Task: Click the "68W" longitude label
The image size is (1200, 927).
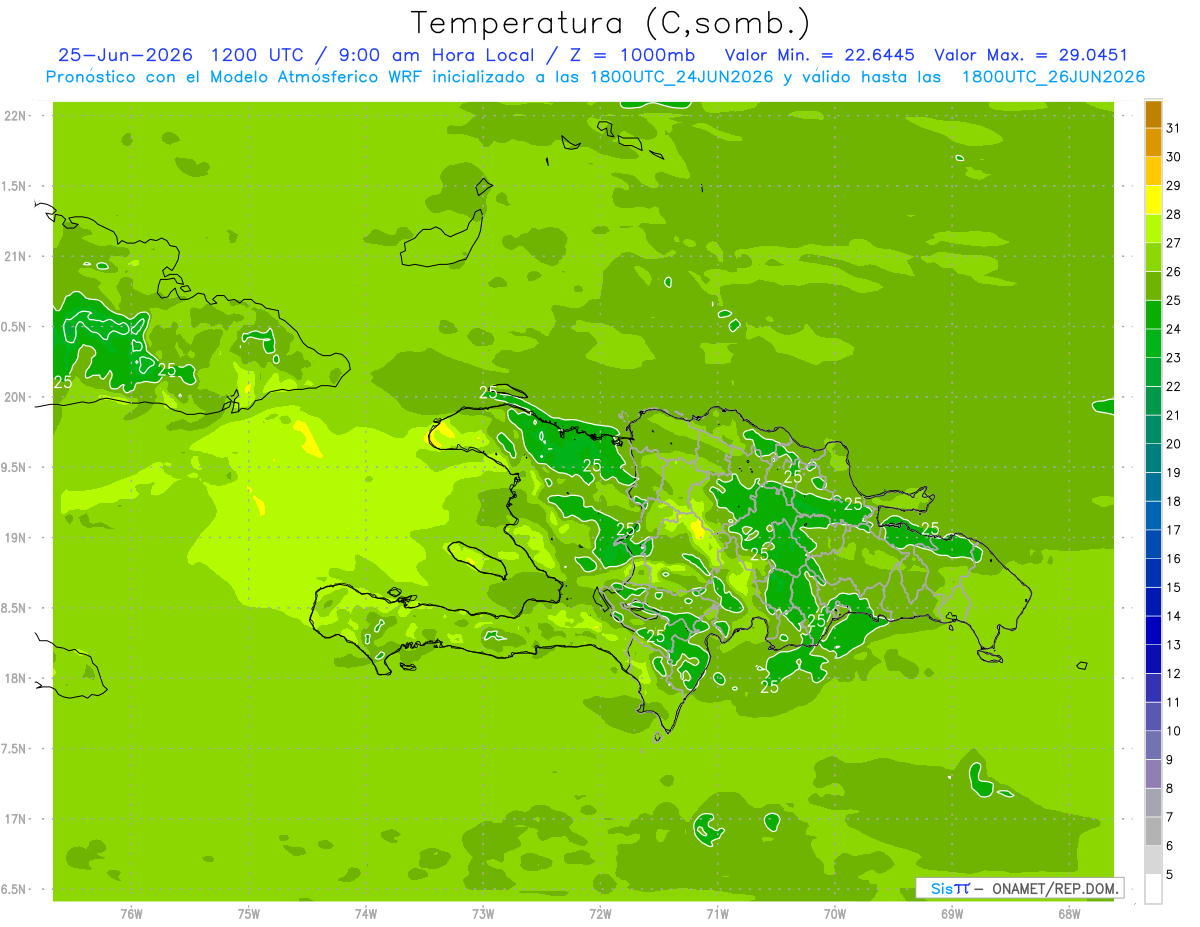Action: coord(1069,914)
